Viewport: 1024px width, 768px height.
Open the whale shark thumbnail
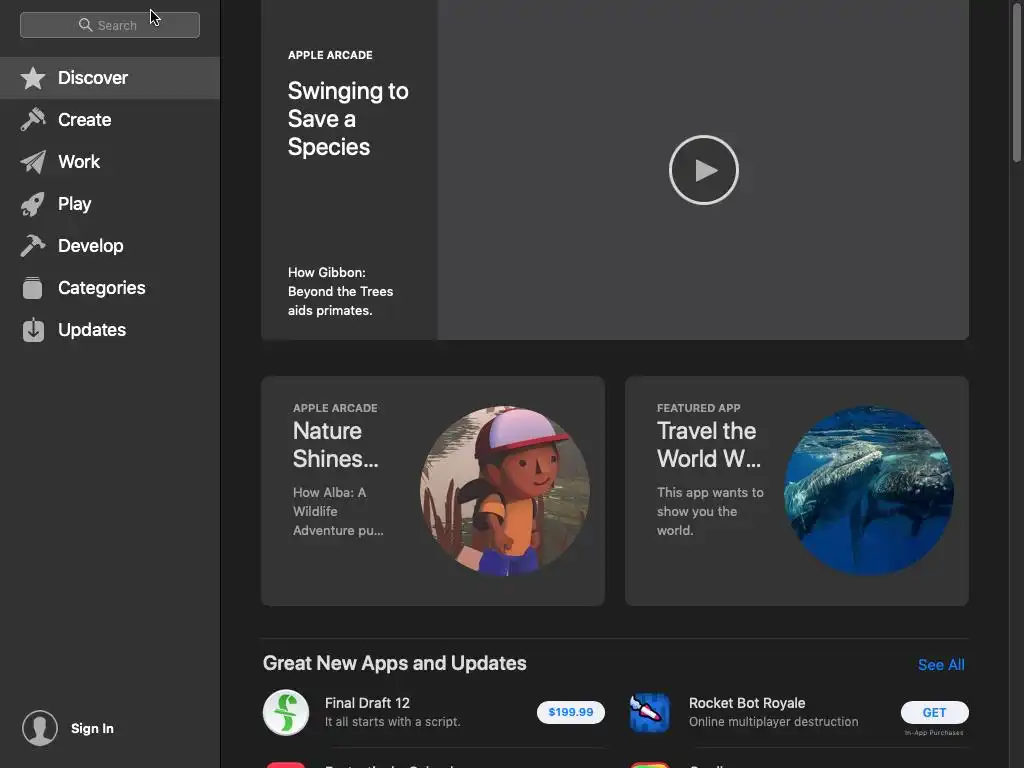pos(869,490)
